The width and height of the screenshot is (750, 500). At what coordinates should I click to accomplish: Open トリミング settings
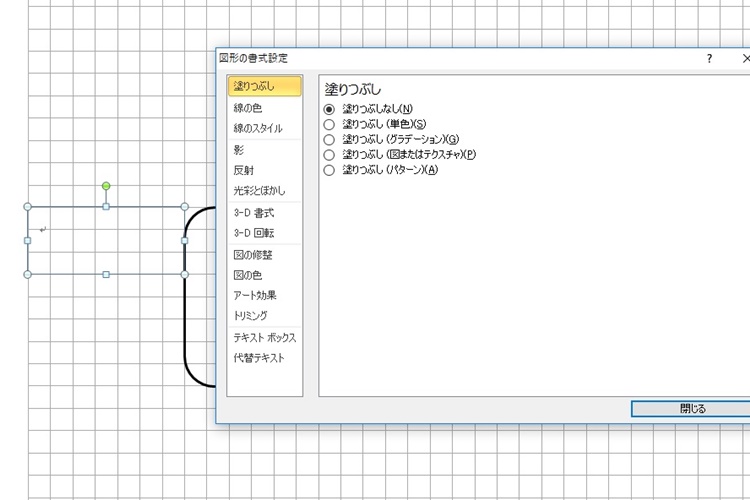click(250, 315)
